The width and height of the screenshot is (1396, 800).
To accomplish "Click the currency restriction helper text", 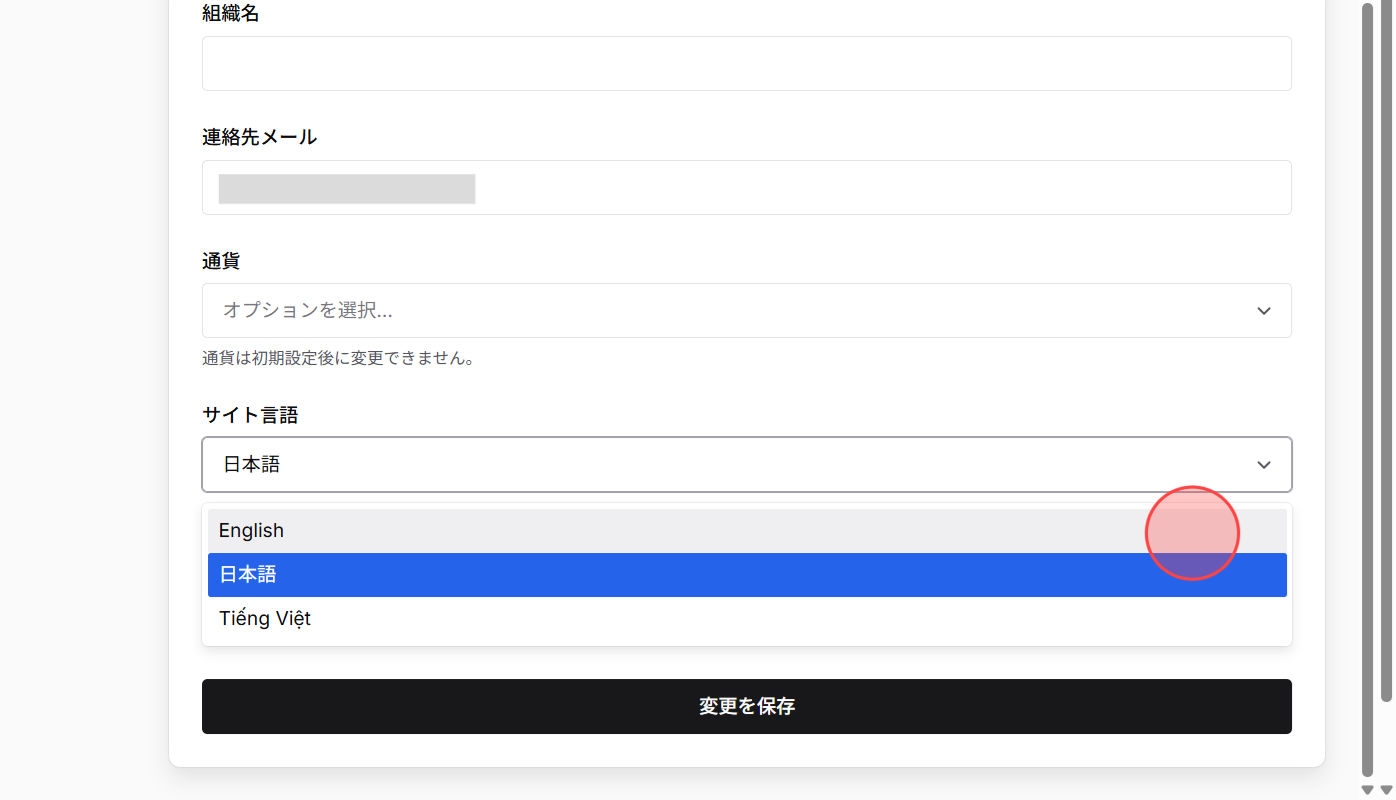I will [338, 358].
